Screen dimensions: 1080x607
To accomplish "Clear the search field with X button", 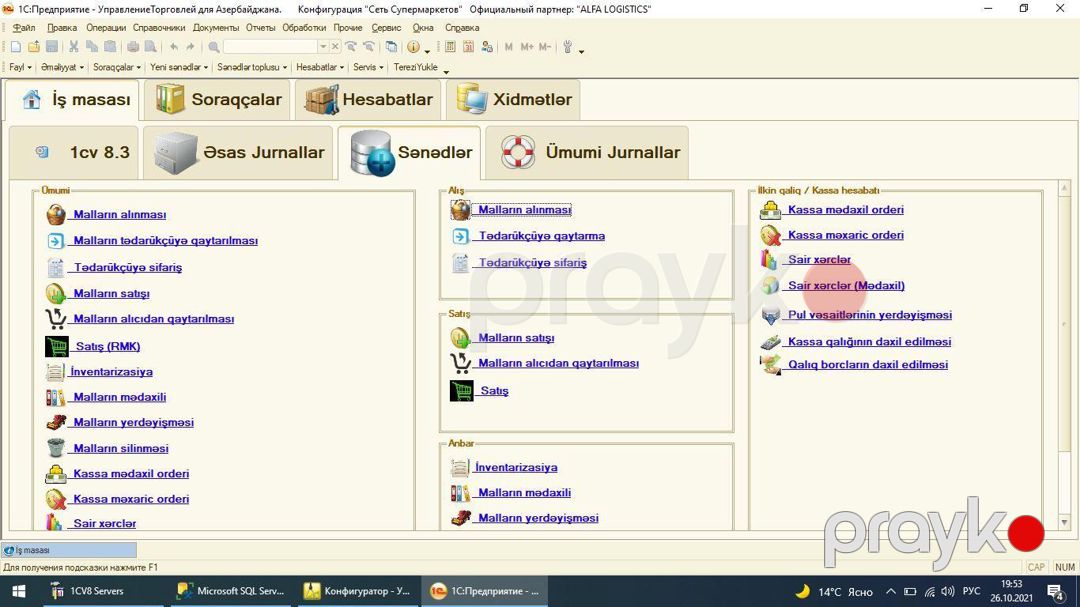I will [x=335, y=47].
